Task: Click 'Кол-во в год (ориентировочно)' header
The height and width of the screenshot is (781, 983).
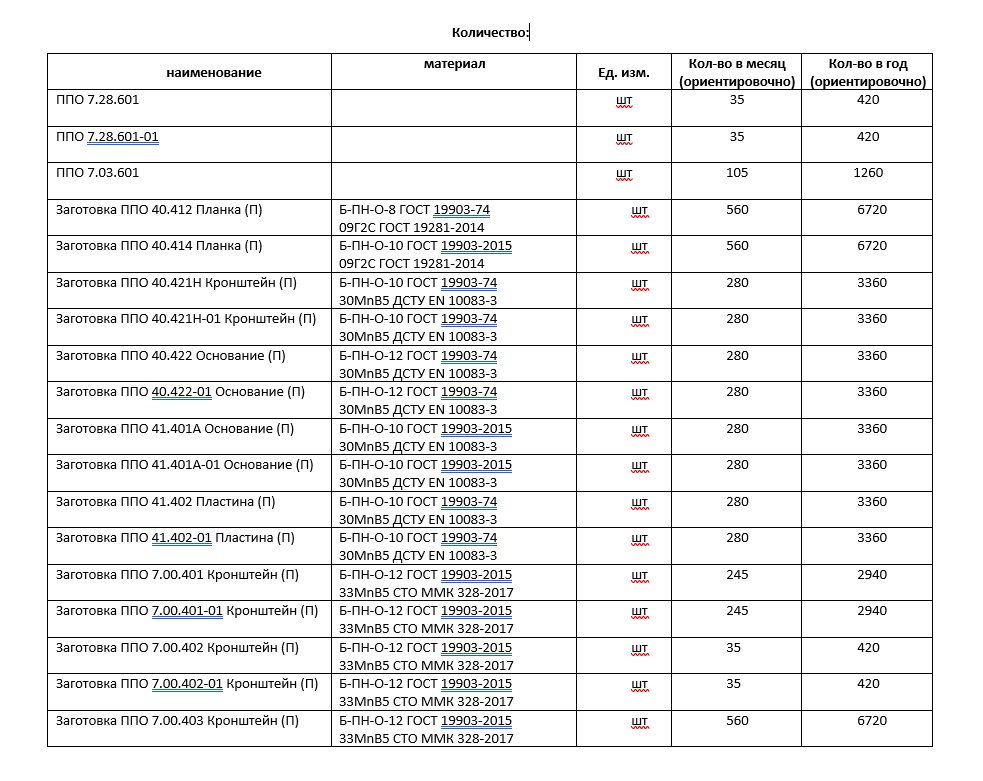Action: point(868,73)
